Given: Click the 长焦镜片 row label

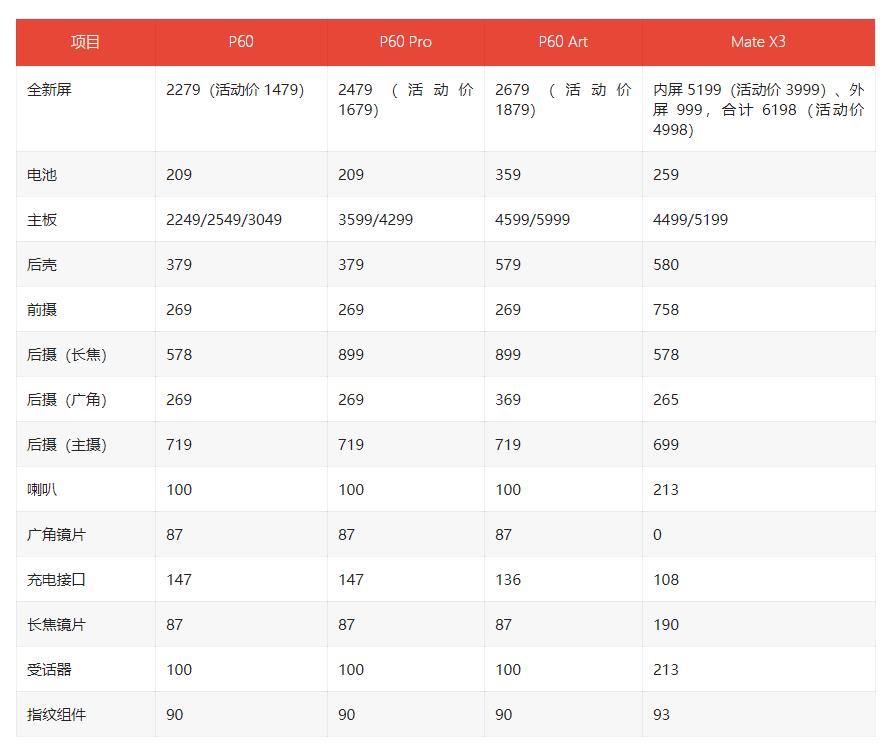Looking at the screenshot, I should [x=56, y=625].
